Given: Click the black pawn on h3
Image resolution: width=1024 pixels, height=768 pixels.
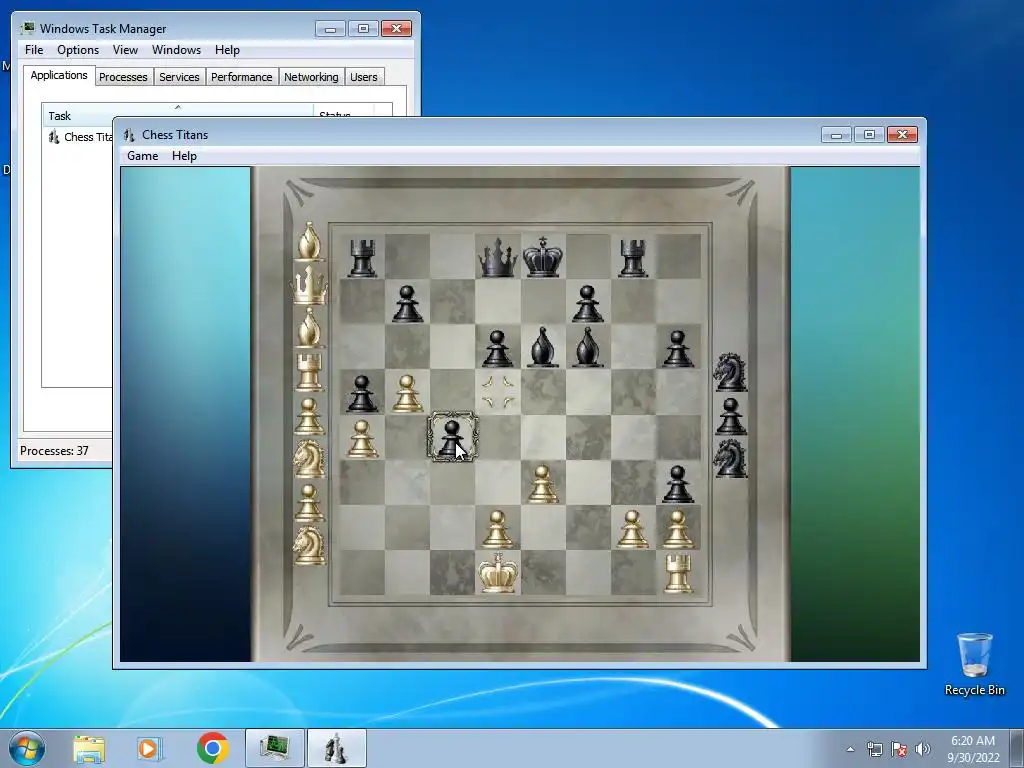Looking at the screenshot, I should pyautogui.click(x=678, y=484).
